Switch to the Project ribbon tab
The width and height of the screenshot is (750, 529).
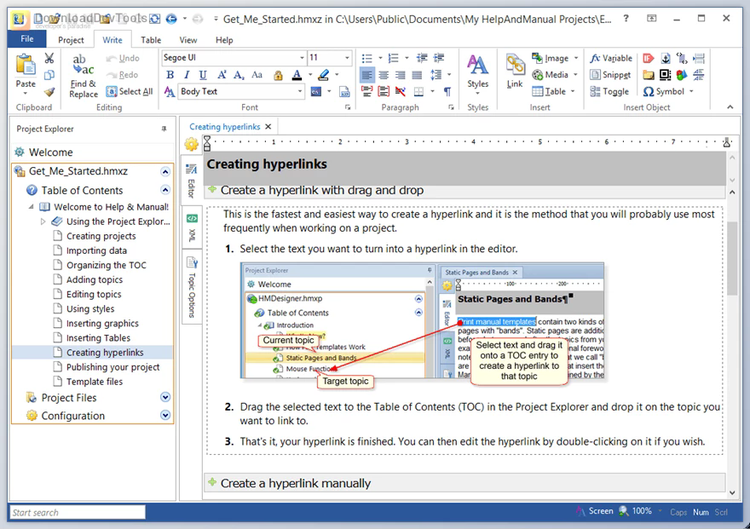point(71,40)
